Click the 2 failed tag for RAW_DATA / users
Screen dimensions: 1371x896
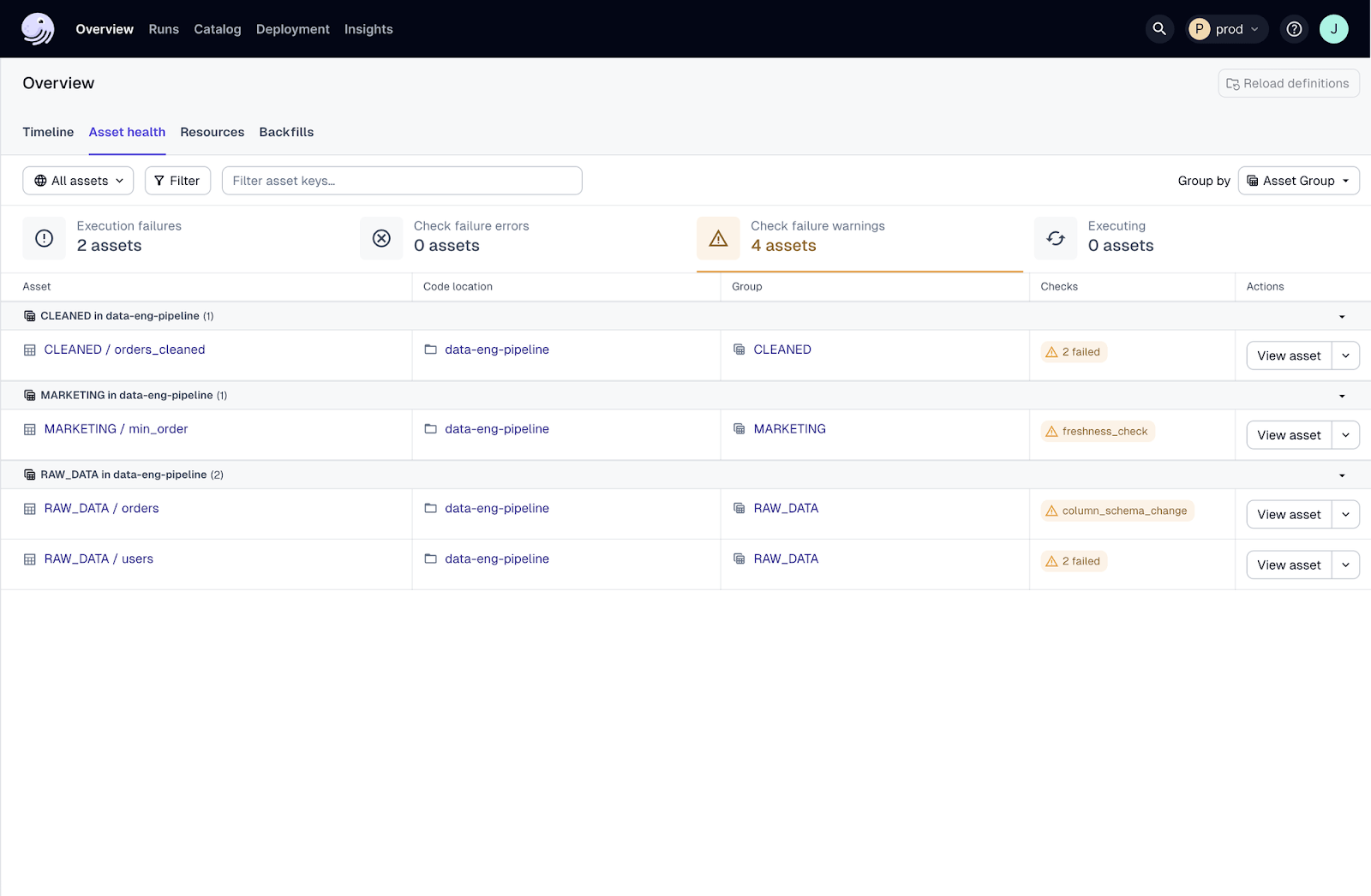tap(1074, 561)
